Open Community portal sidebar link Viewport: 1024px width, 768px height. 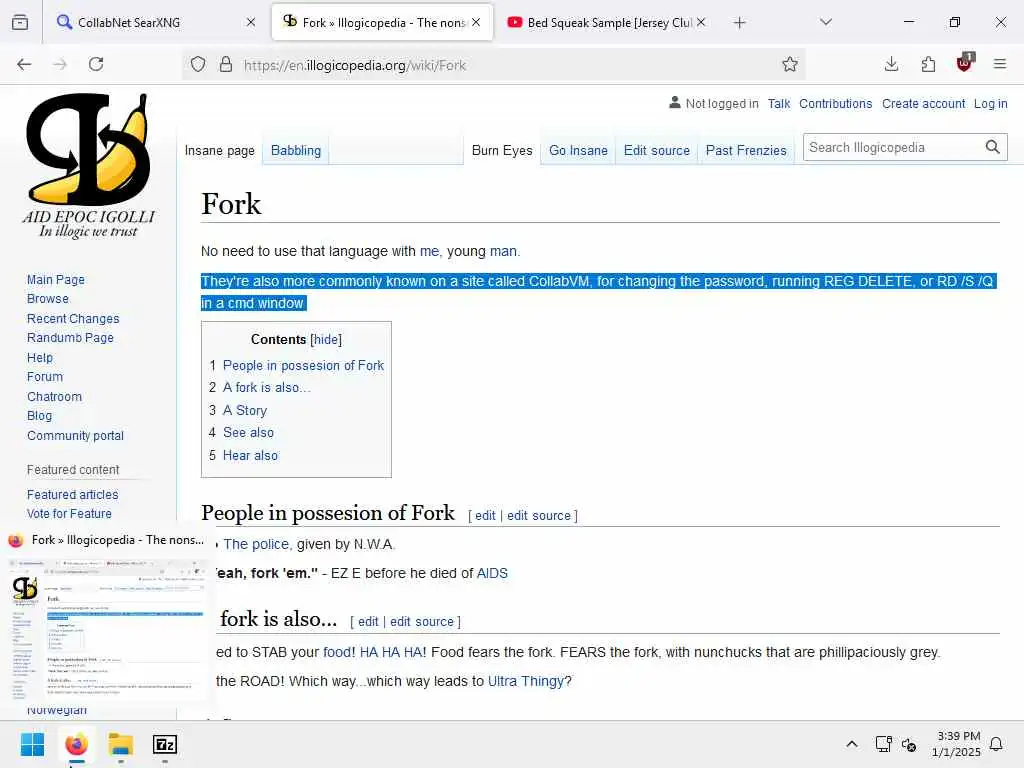tap(75, 436)
